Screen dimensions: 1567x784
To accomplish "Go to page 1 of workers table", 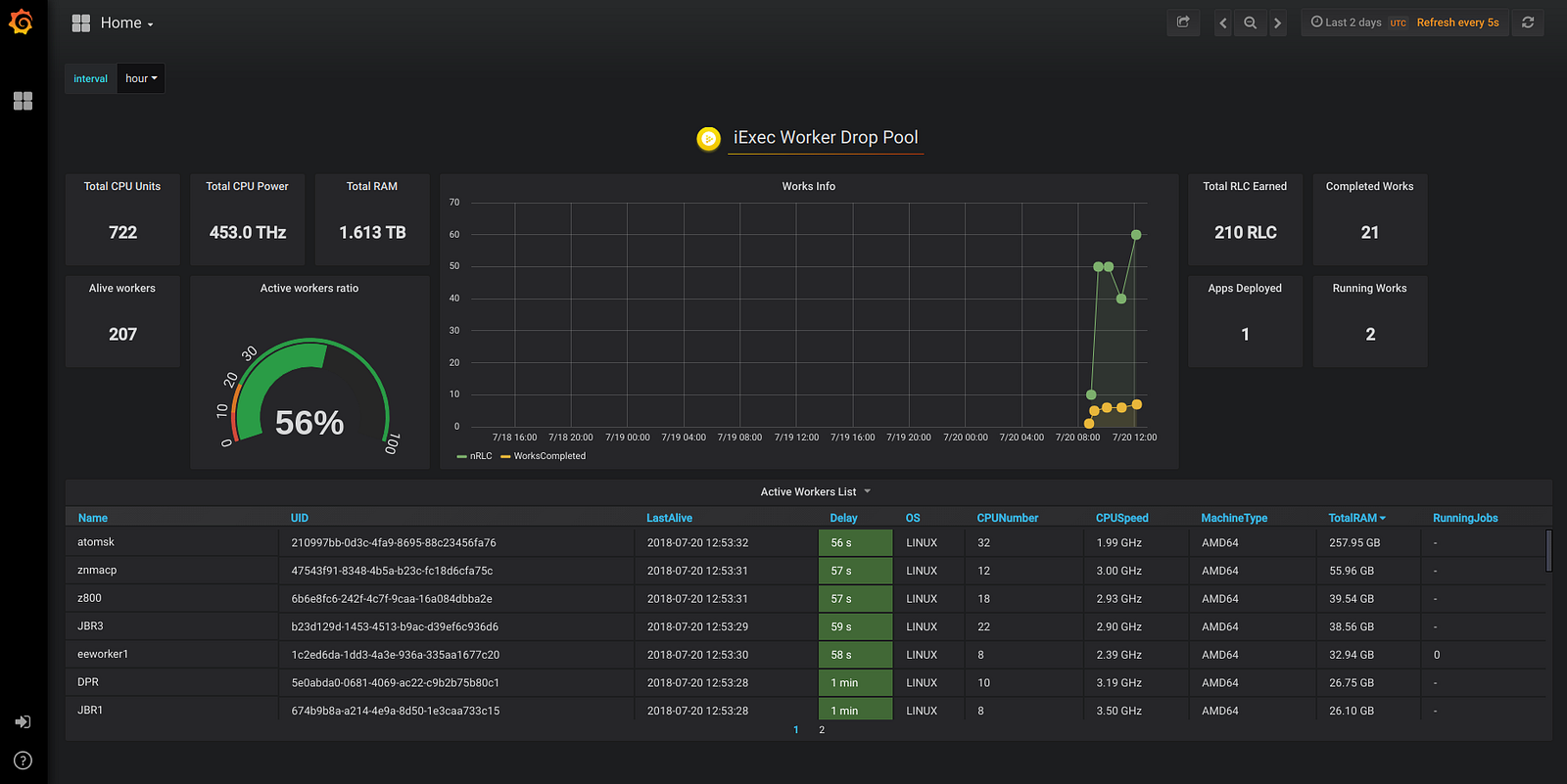I will tap(796, 730).
